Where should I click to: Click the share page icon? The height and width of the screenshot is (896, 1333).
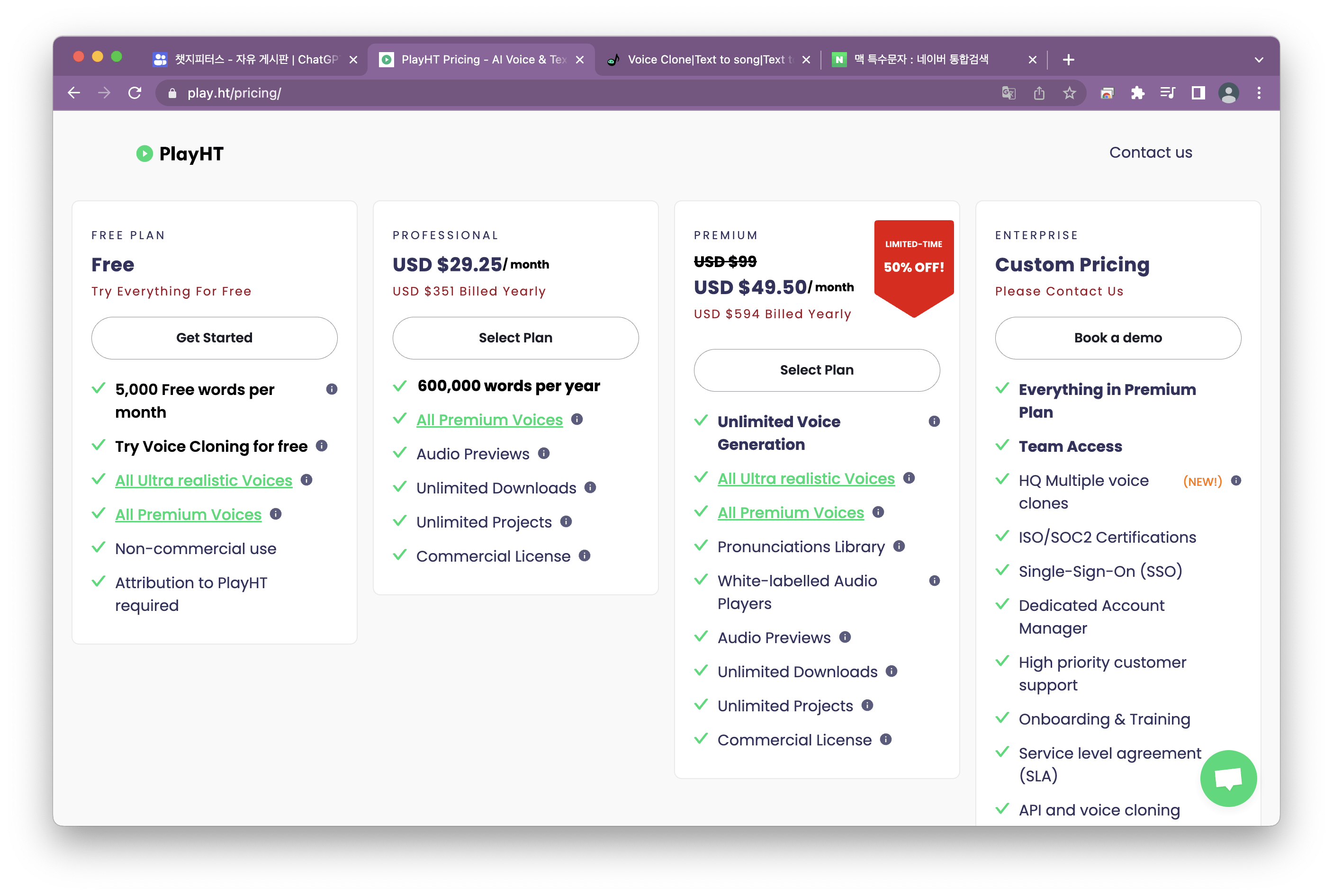(x=1039, y=92)
